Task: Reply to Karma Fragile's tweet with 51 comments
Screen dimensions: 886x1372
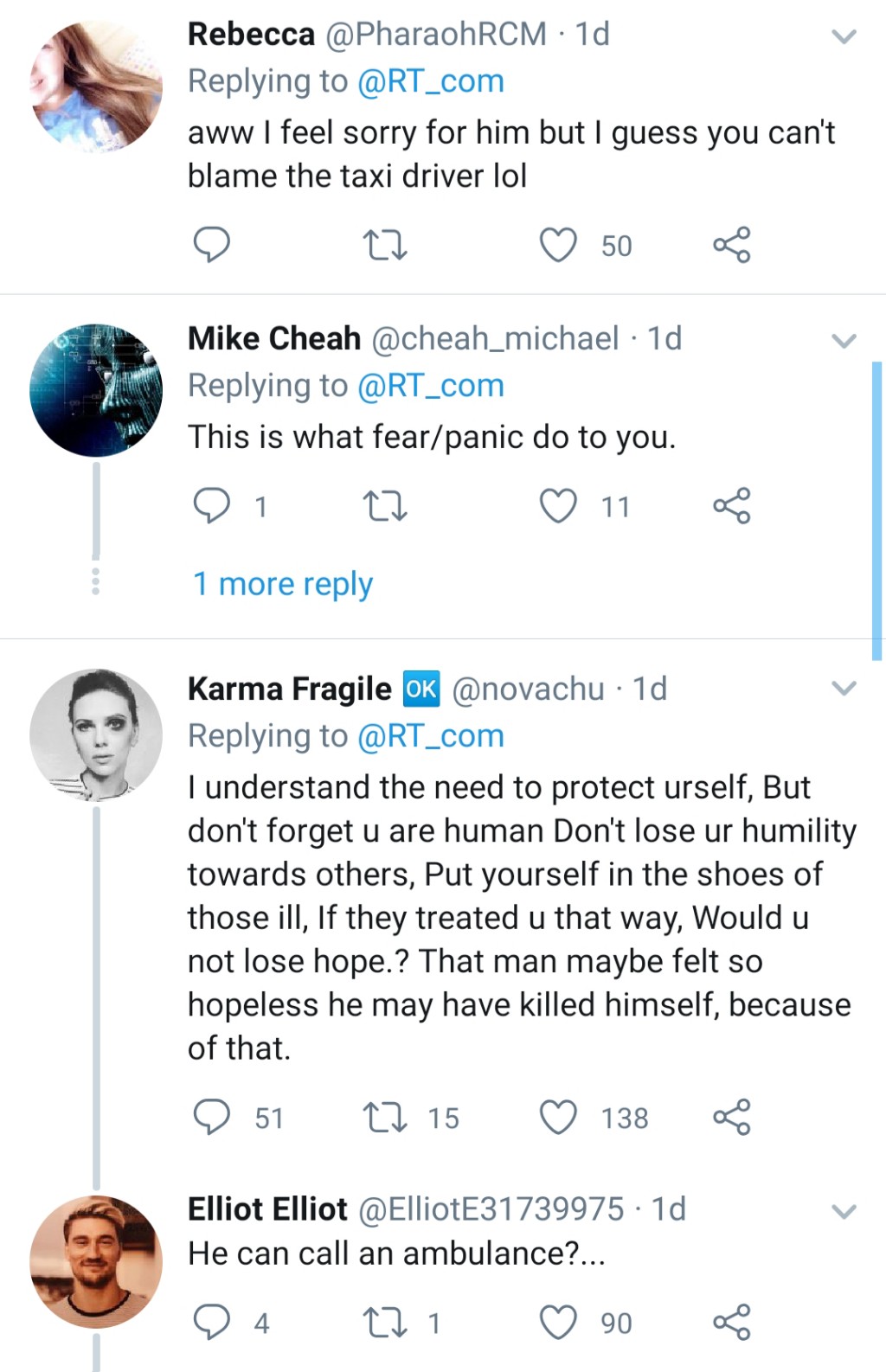Action: pyautogui.click(x=211, y=1117)
